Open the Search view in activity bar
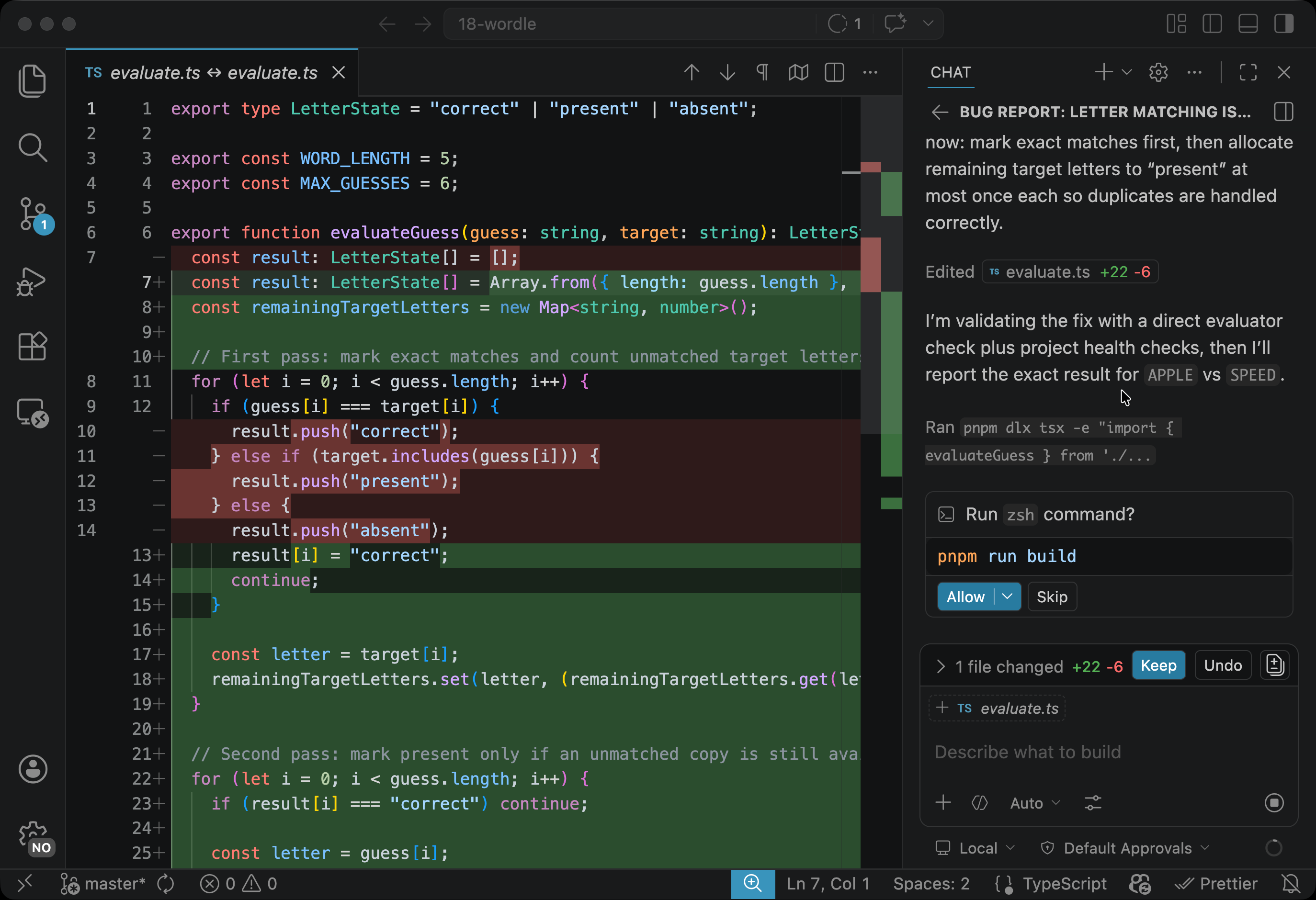 click(32, 148)
